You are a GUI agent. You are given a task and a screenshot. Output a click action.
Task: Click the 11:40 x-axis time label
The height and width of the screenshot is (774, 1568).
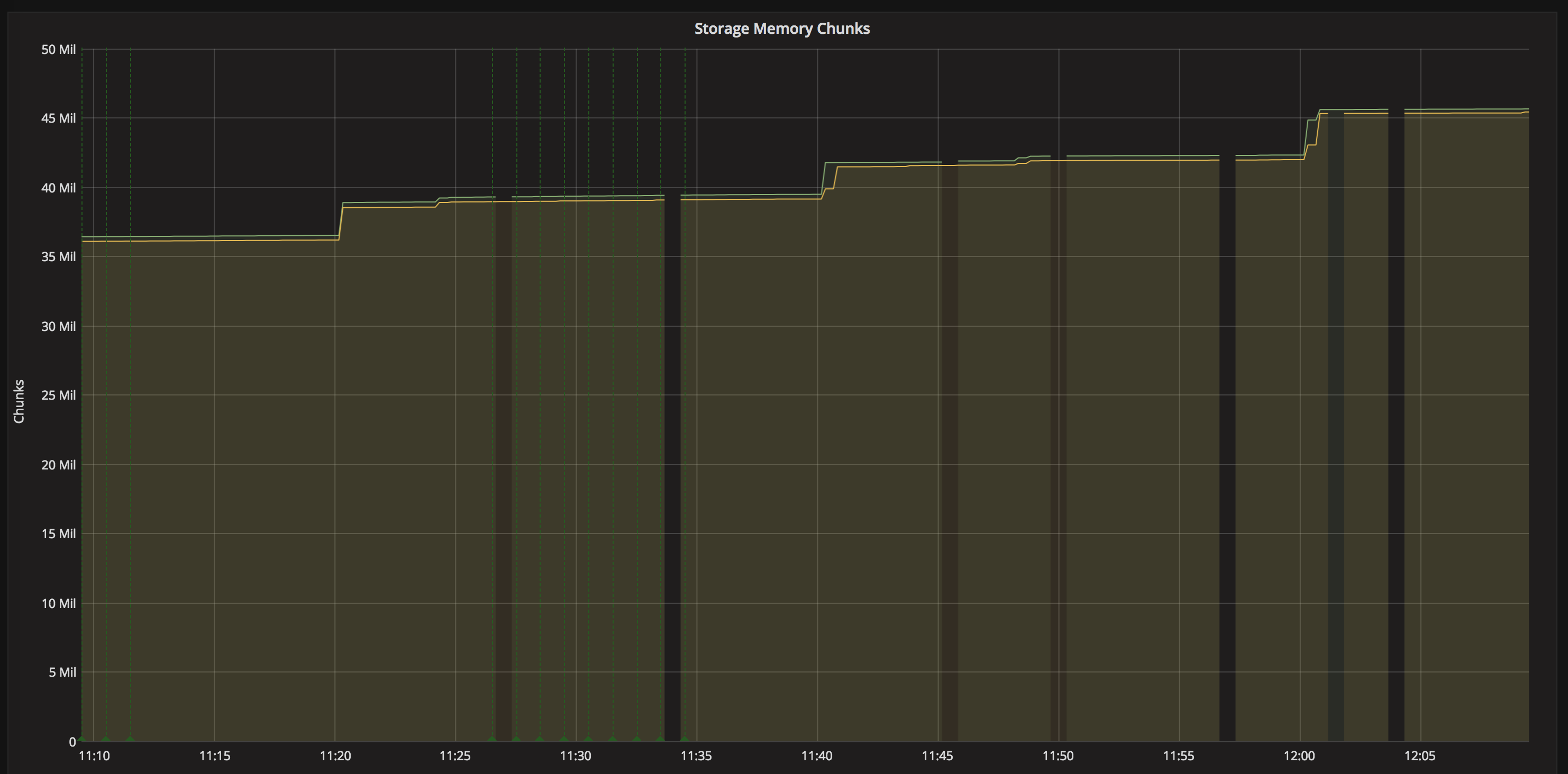point(816,755)
